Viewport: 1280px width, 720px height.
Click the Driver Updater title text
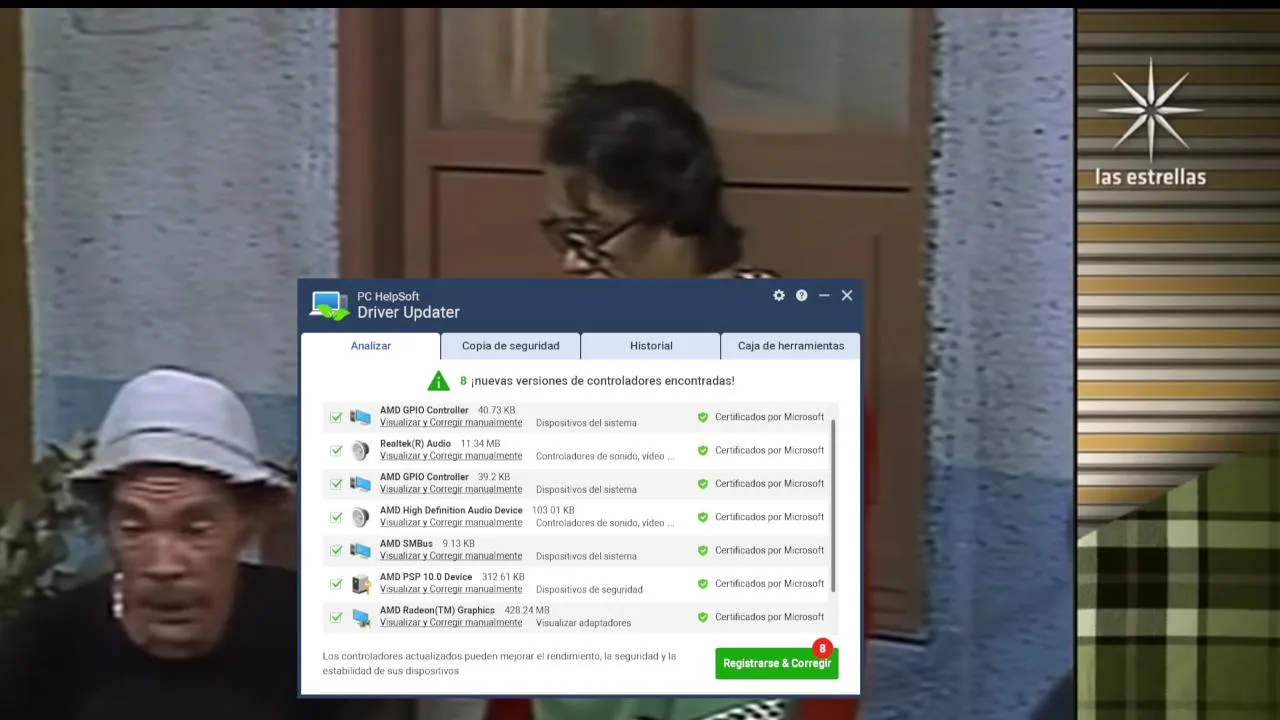(x=408, y=312)
